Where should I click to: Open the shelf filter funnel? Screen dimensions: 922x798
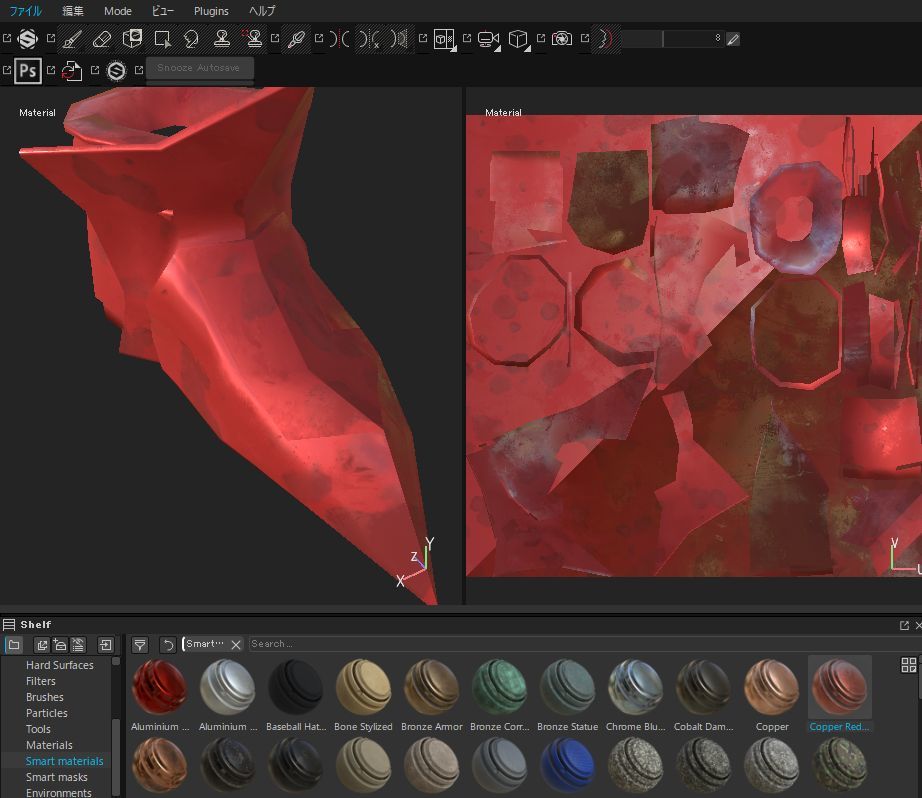click(x=140, y=645)
